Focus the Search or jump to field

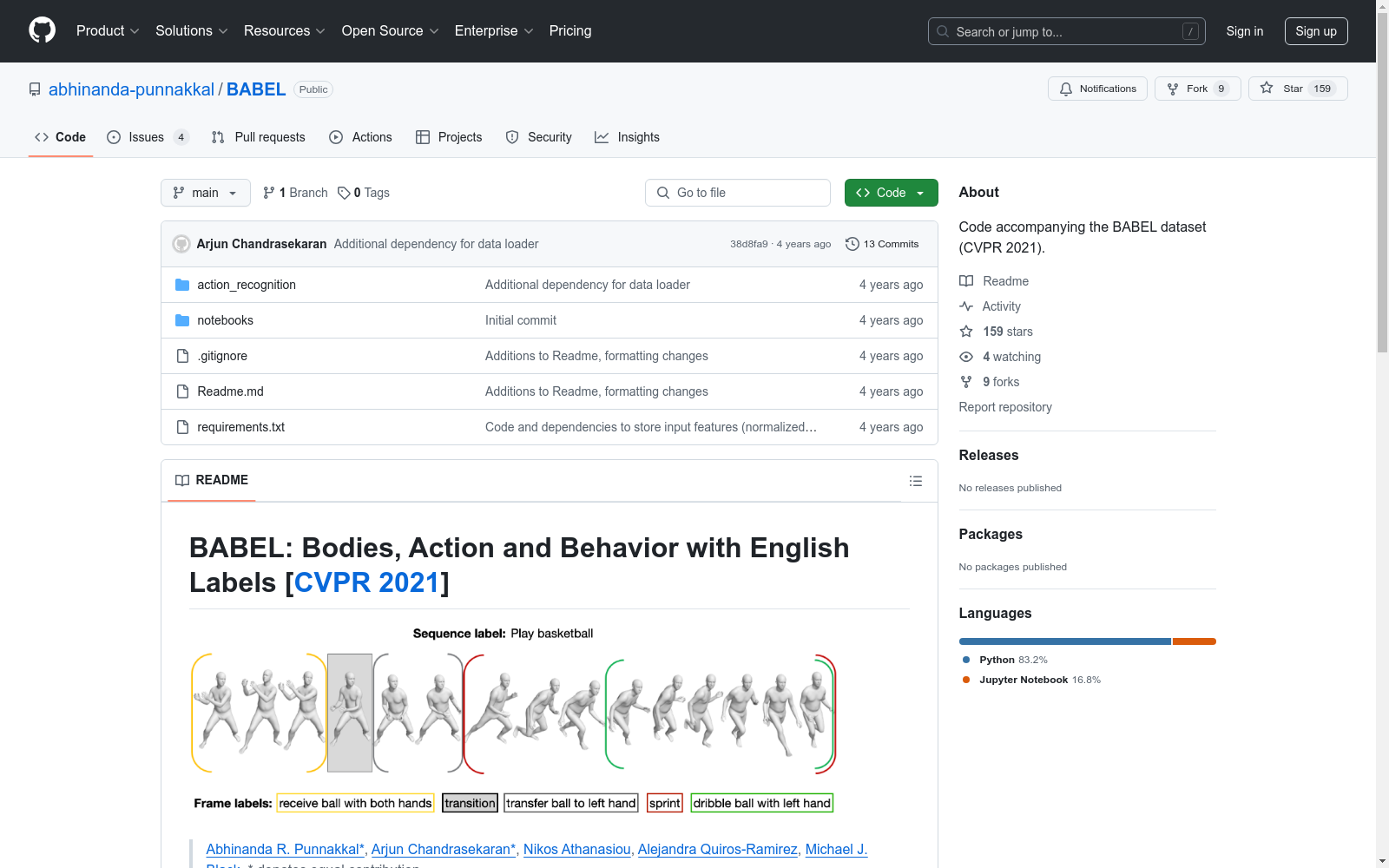tap(1067, 31)
